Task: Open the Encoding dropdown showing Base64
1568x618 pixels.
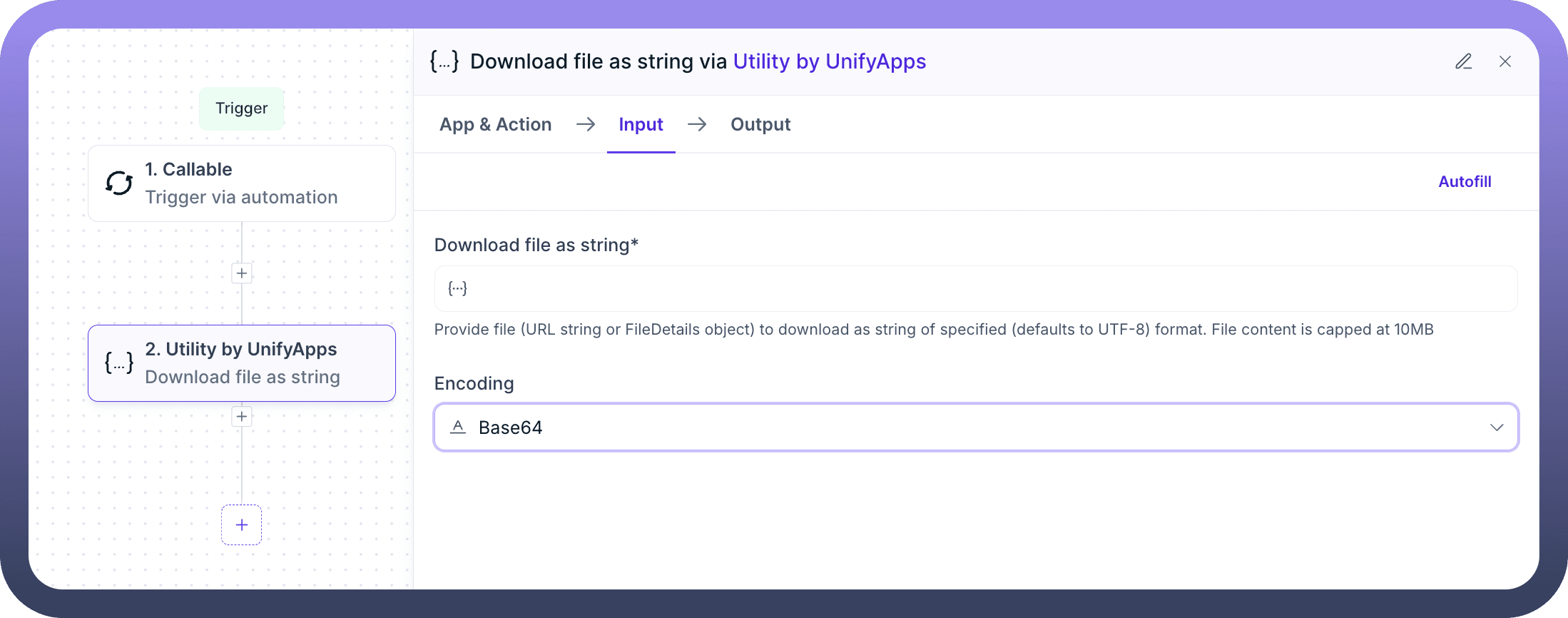Action: coord(974,427)
